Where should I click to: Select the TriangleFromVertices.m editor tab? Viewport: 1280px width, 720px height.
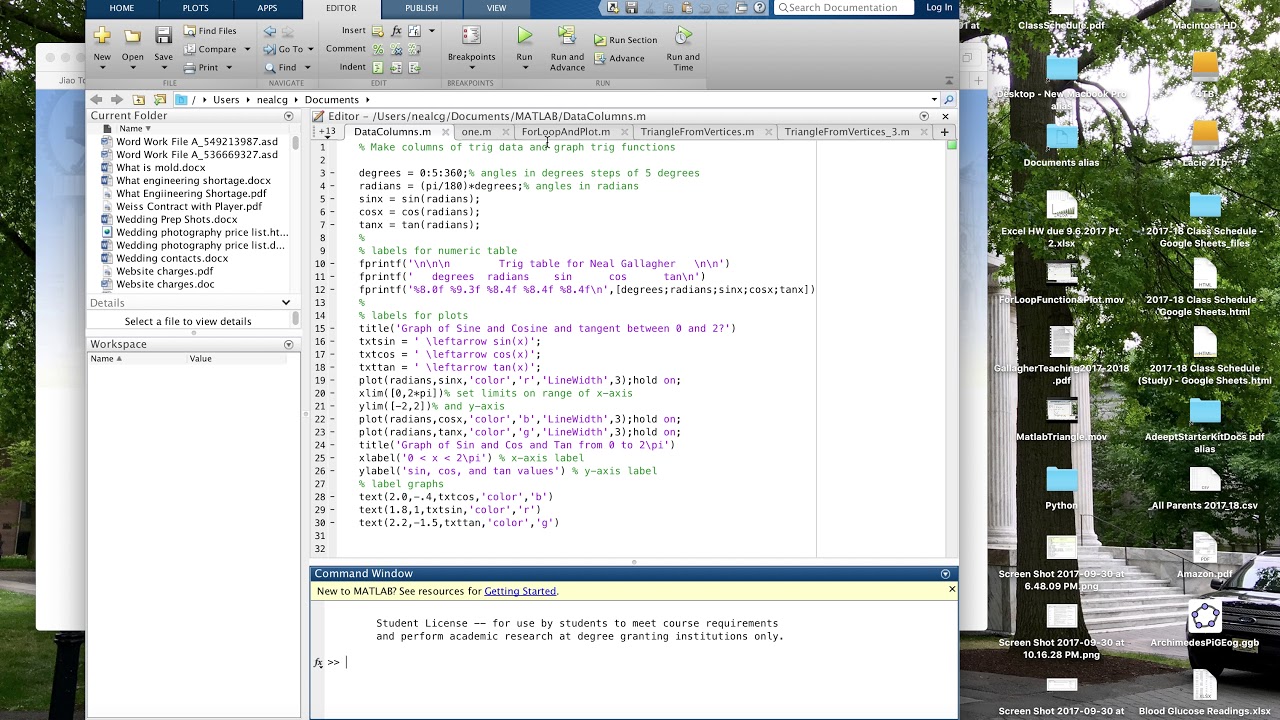coord(697,132)
